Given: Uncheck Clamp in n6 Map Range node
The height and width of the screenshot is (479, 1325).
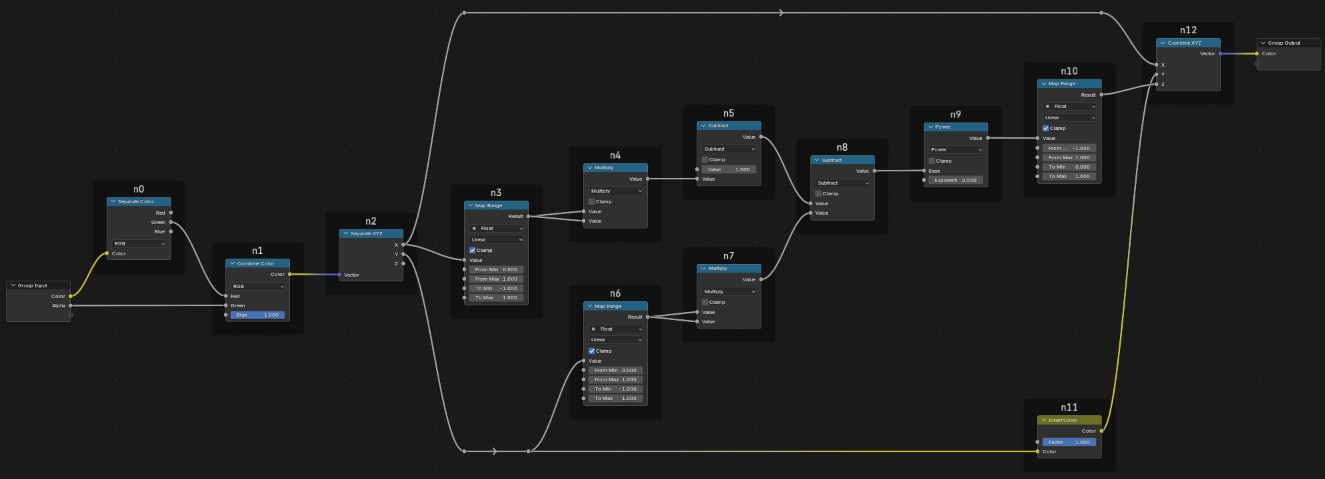Looking at the screenshot, I should [x=591, y=351].
